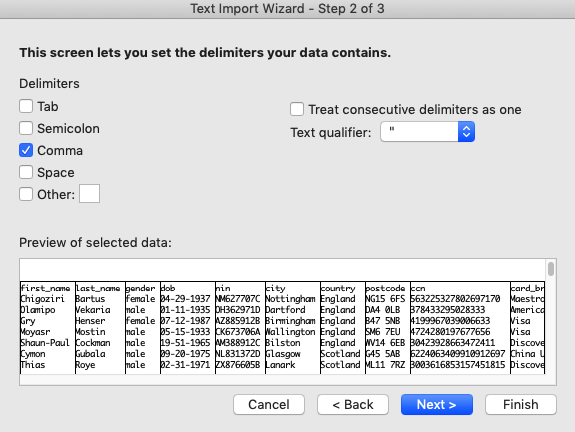Open the Text qualifier dropdown
The image size is (575, 432).
[428, 132]
